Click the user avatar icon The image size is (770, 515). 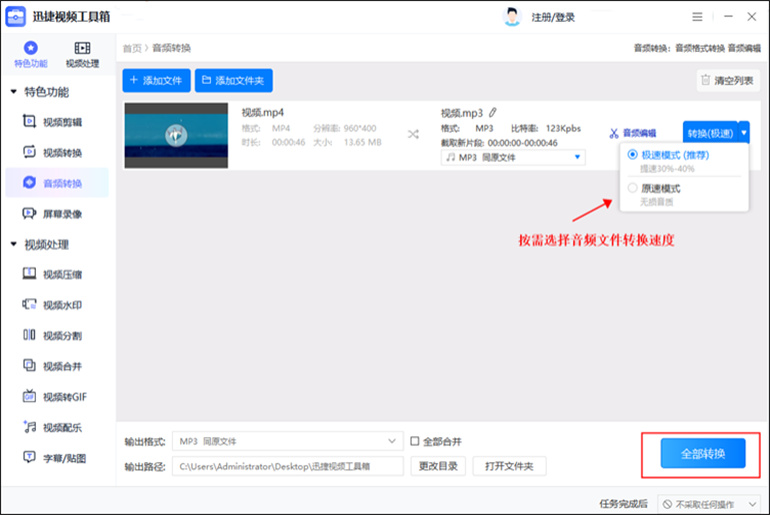point(512,17)
